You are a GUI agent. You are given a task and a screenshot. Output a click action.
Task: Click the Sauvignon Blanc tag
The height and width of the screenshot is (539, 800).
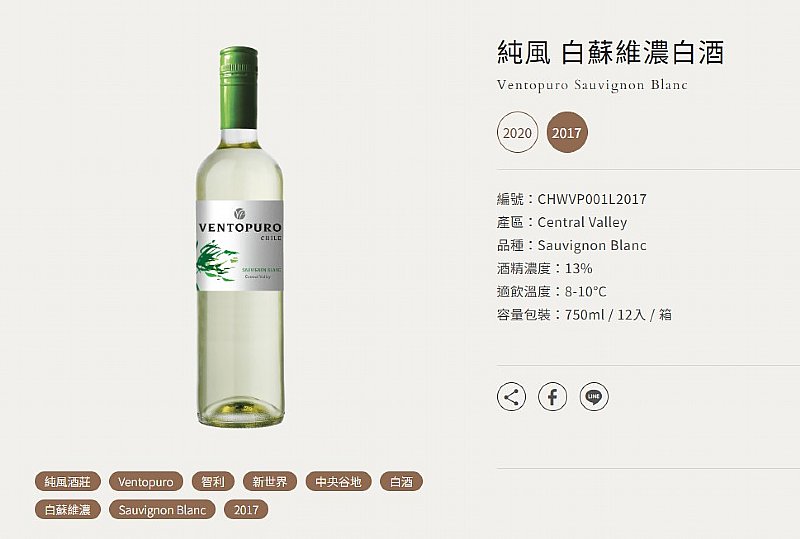click(162, 509)
